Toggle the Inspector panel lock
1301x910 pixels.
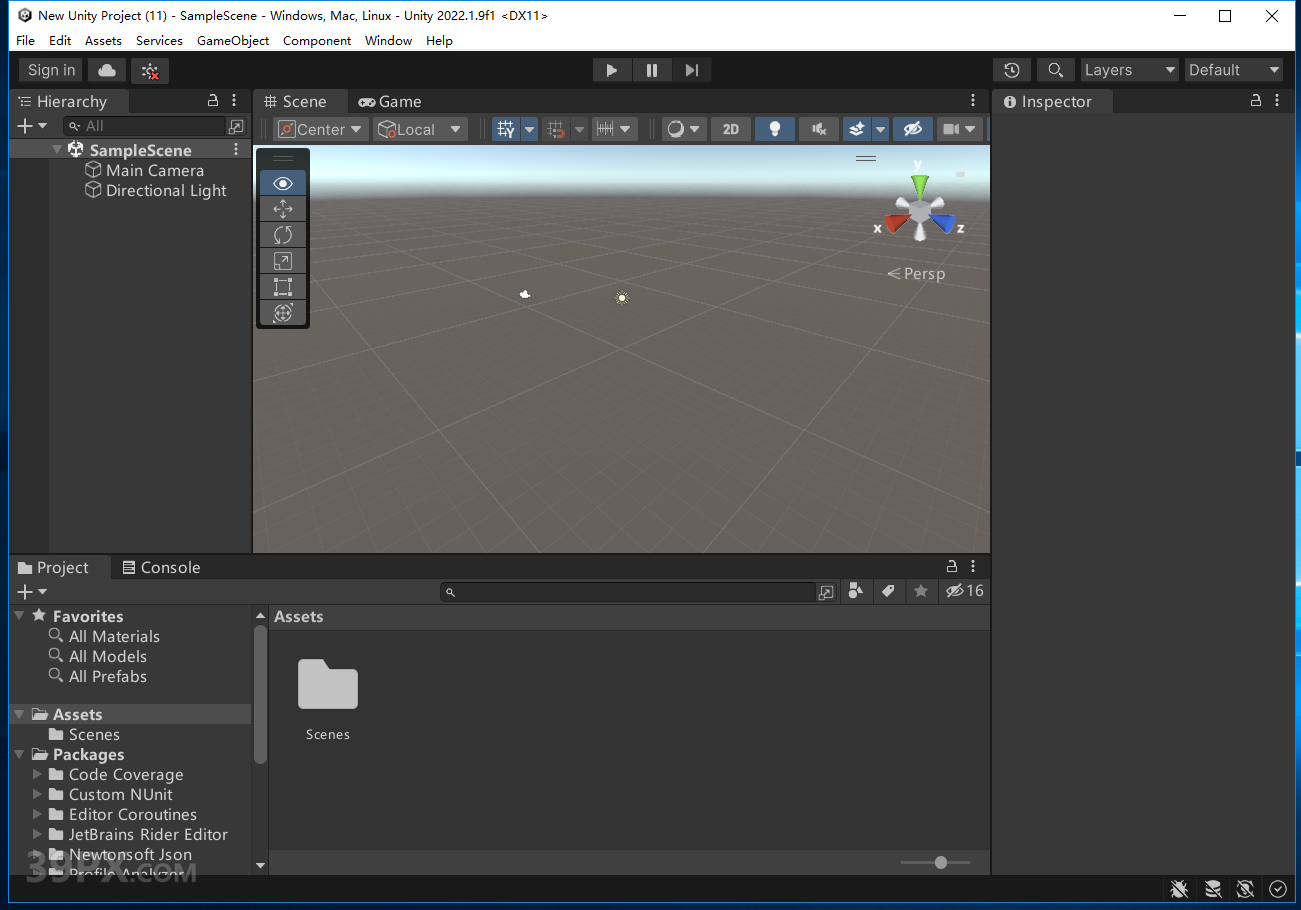[x=1256, y=101]
